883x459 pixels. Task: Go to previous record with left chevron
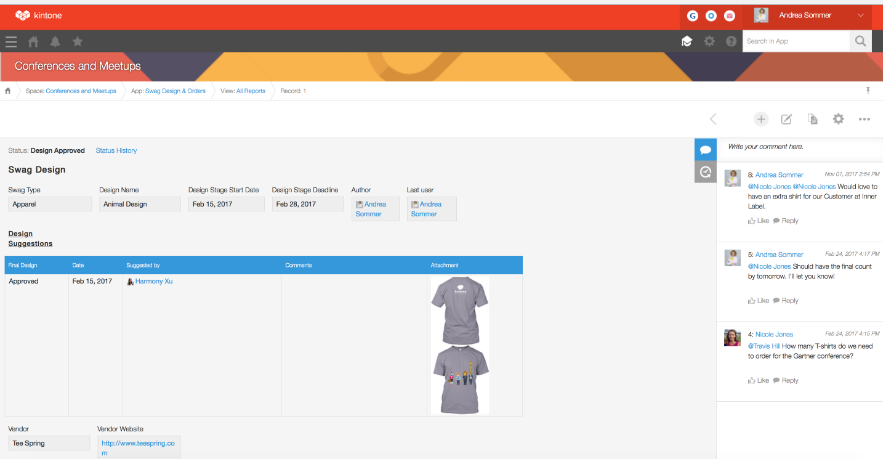tap(713, 119)
